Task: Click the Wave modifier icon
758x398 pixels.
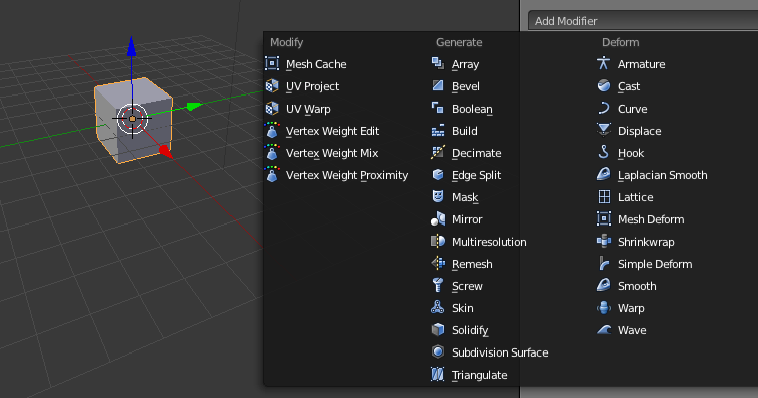Action: click(604, 330)
